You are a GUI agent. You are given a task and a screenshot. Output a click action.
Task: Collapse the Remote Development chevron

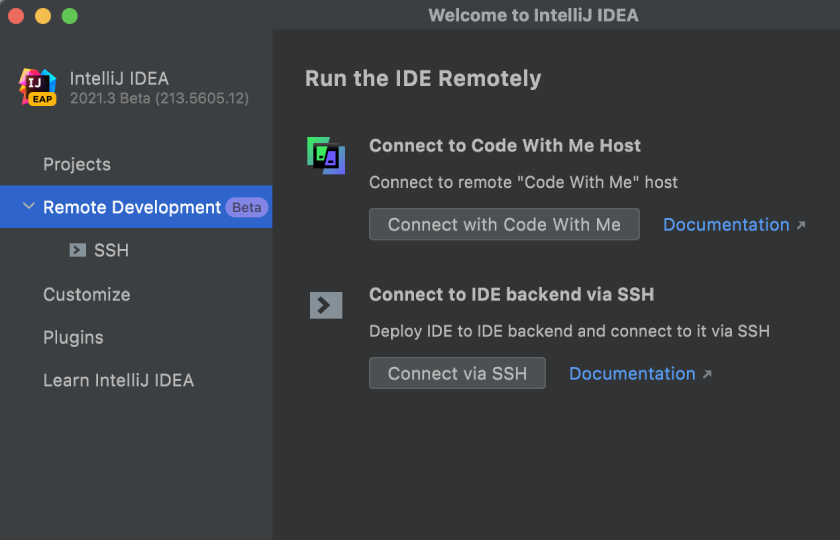tap(28, 206)
